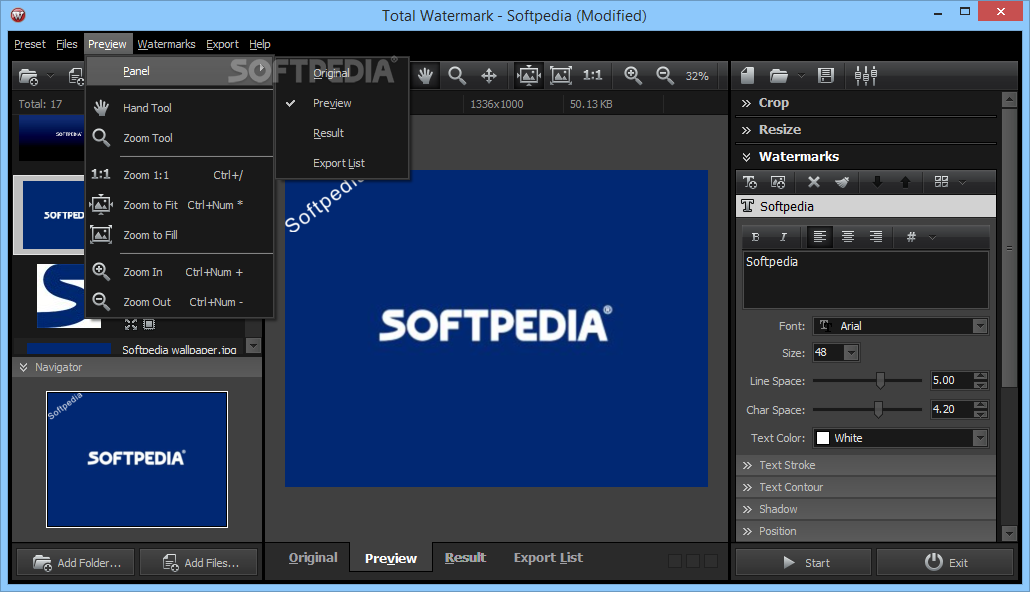Viewport: 1030px width, 592px height.
Task: Click the Total Watermark app icon in title bar
Action: coord(18,14)
